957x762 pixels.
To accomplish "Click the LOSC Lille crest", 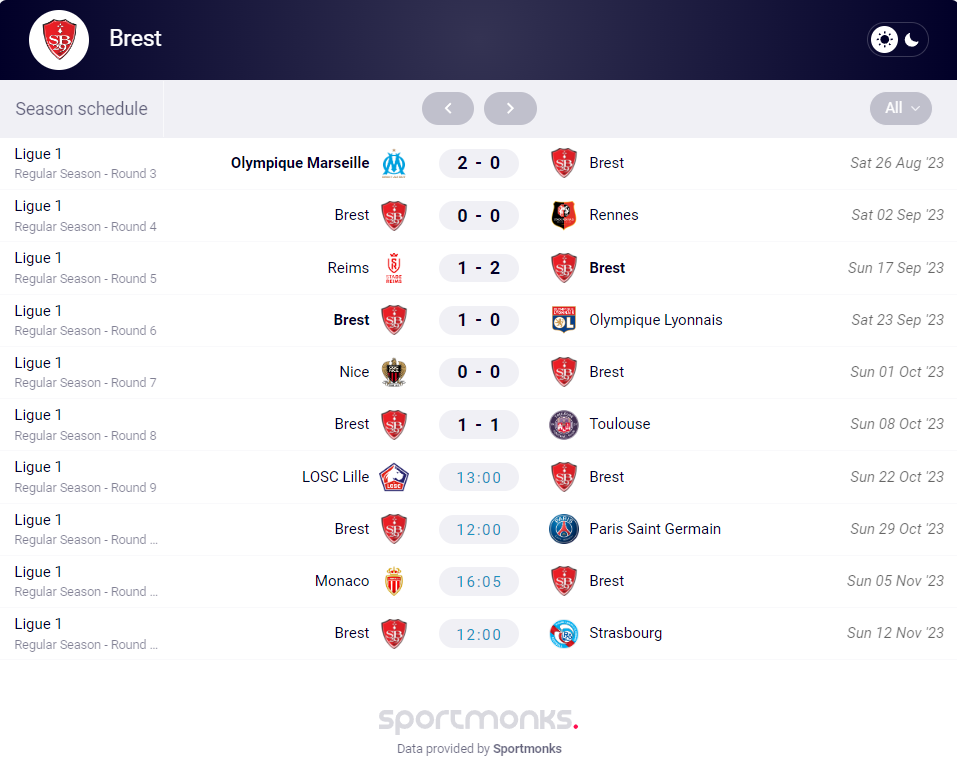I will [x=394, y=477].
